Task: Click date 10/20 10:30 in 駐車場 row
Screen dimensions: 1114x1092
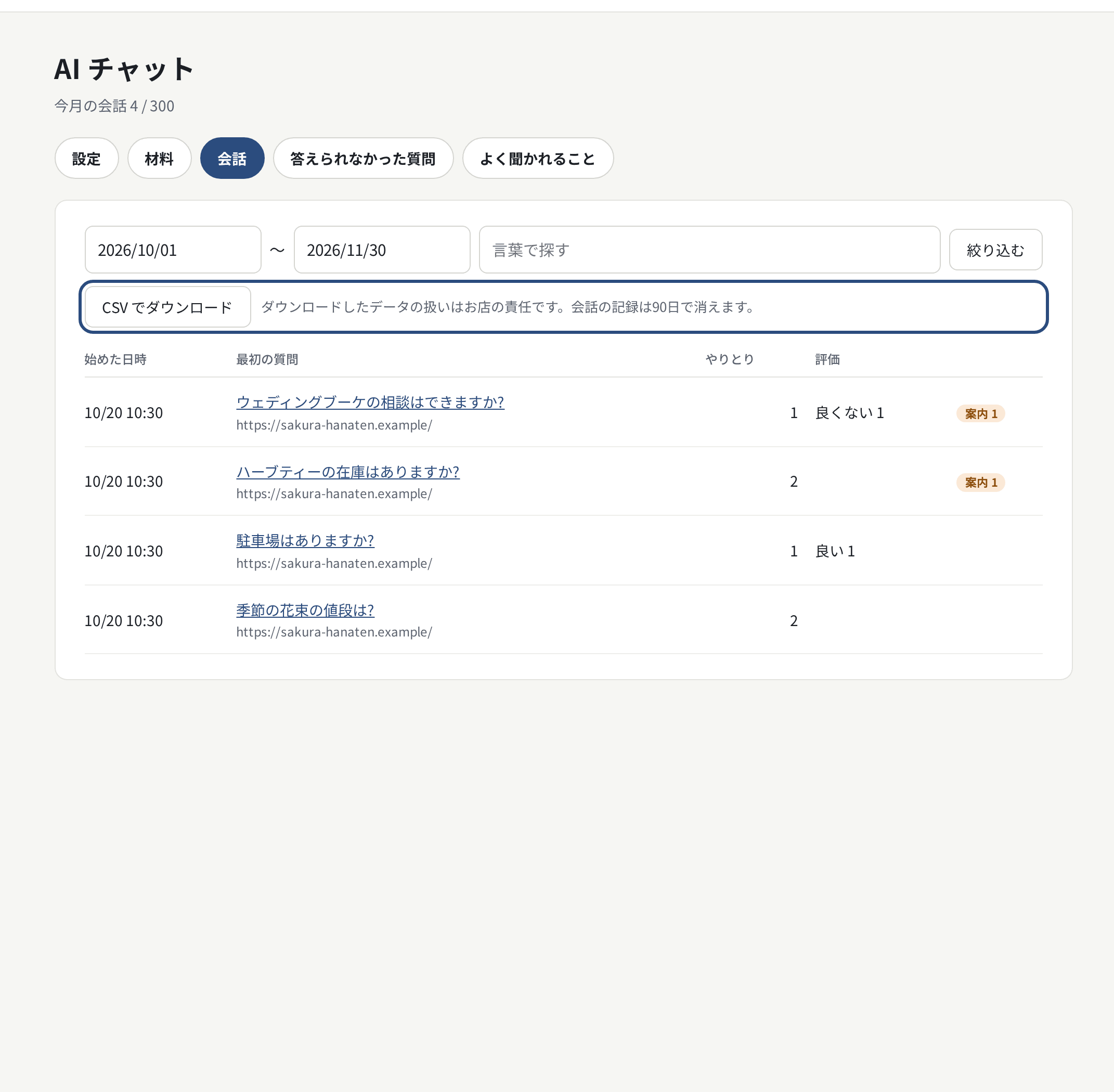Action: pyautogui.click(x=124, y=551)
